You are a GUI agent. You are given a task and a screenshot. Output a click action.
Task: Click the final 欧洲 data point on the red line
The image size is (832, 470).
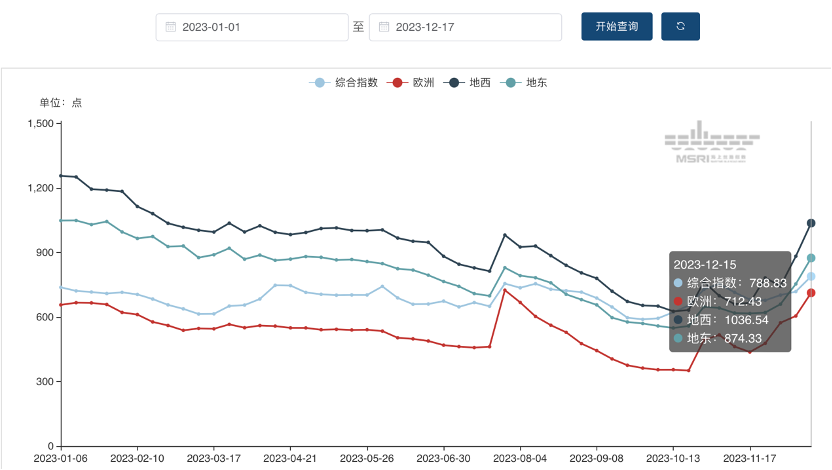tap(811, 293)
